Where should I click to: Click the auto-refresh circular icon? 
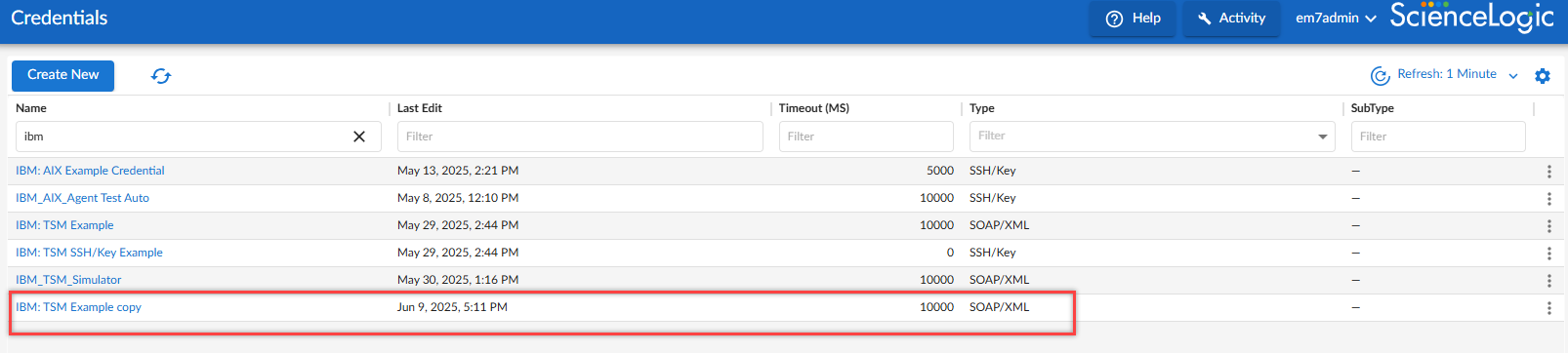[1380, 75]
